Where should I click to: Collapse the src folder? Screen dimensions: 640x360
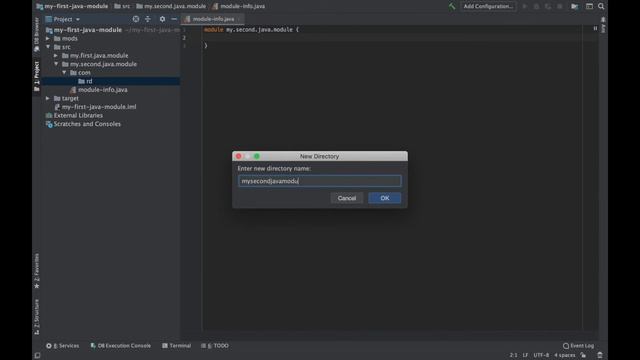click(x=48, y=47)
